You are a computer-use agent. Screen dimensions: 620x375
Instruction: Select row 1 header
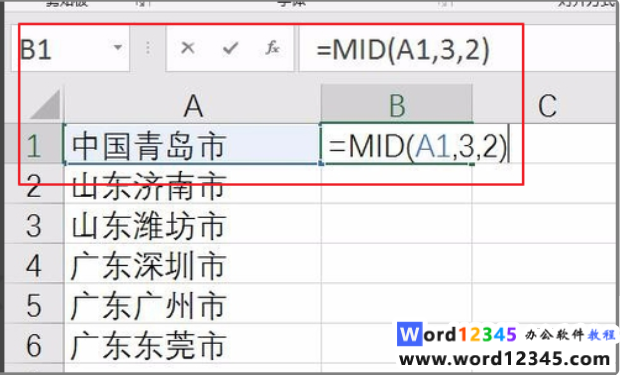coord(34,145)
